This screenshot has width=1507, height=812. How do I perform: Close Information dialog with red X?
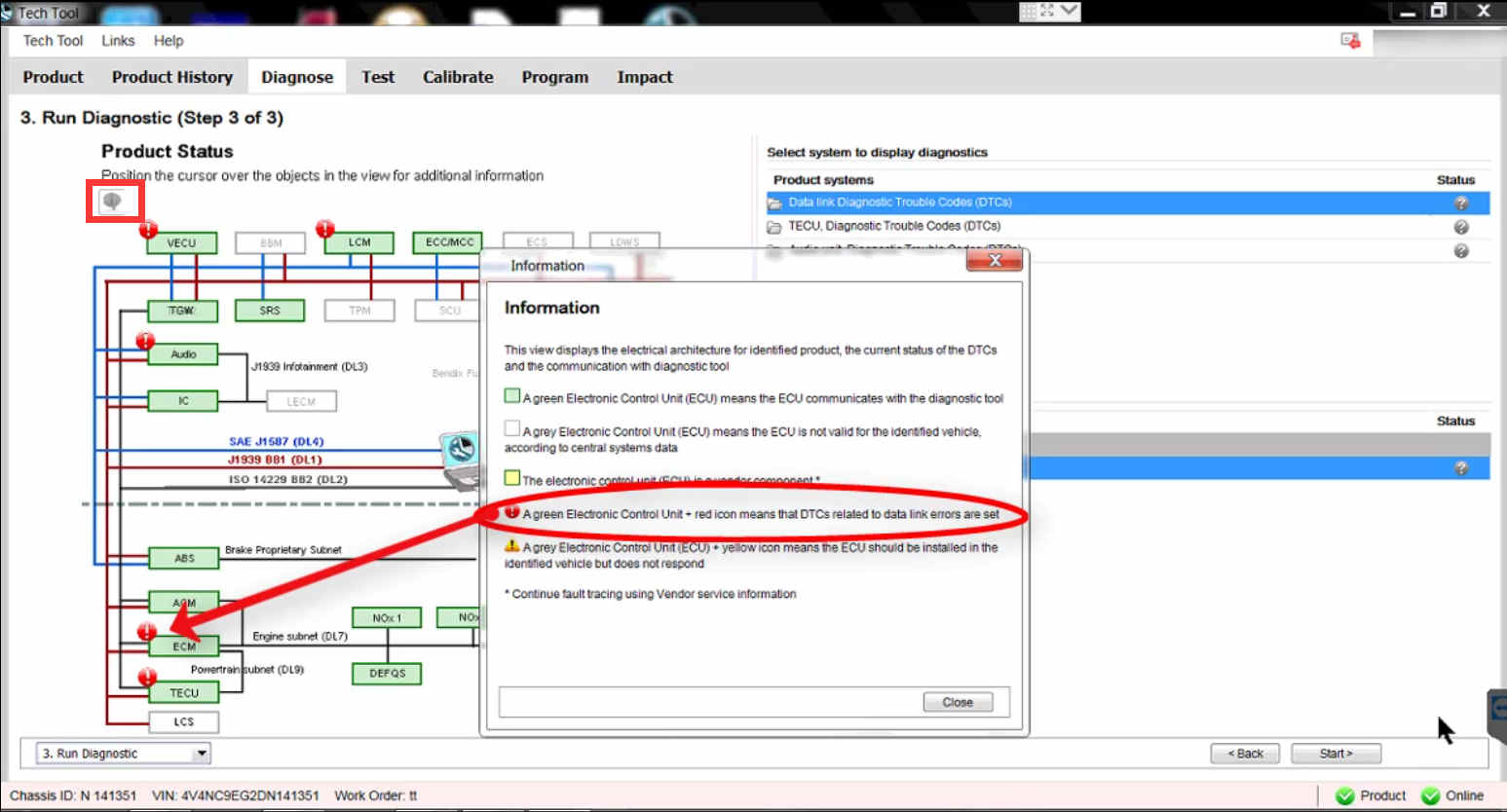click(995, 260)
